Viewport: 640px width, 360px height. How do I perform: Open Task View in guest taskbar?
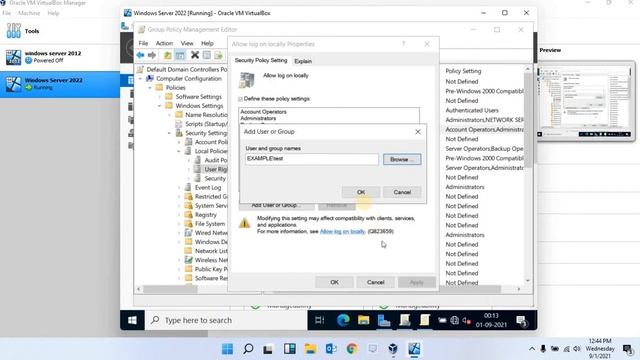point(320,320)
